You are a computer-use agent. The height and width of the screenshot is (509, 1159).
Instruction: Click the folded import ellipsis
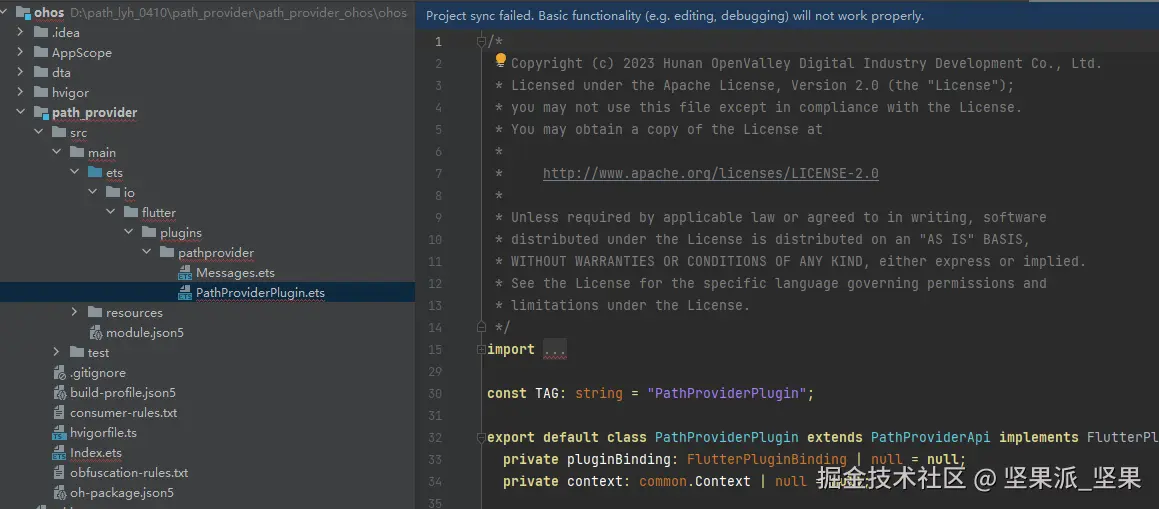[554, 350]
